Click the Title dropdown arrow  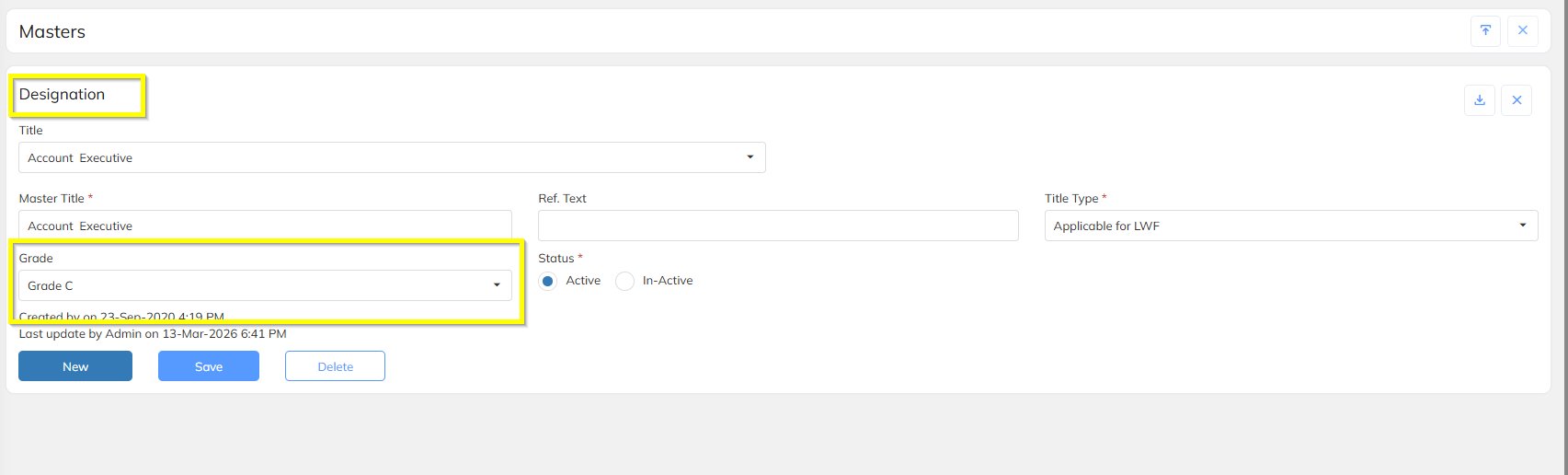tap(750, 157)
